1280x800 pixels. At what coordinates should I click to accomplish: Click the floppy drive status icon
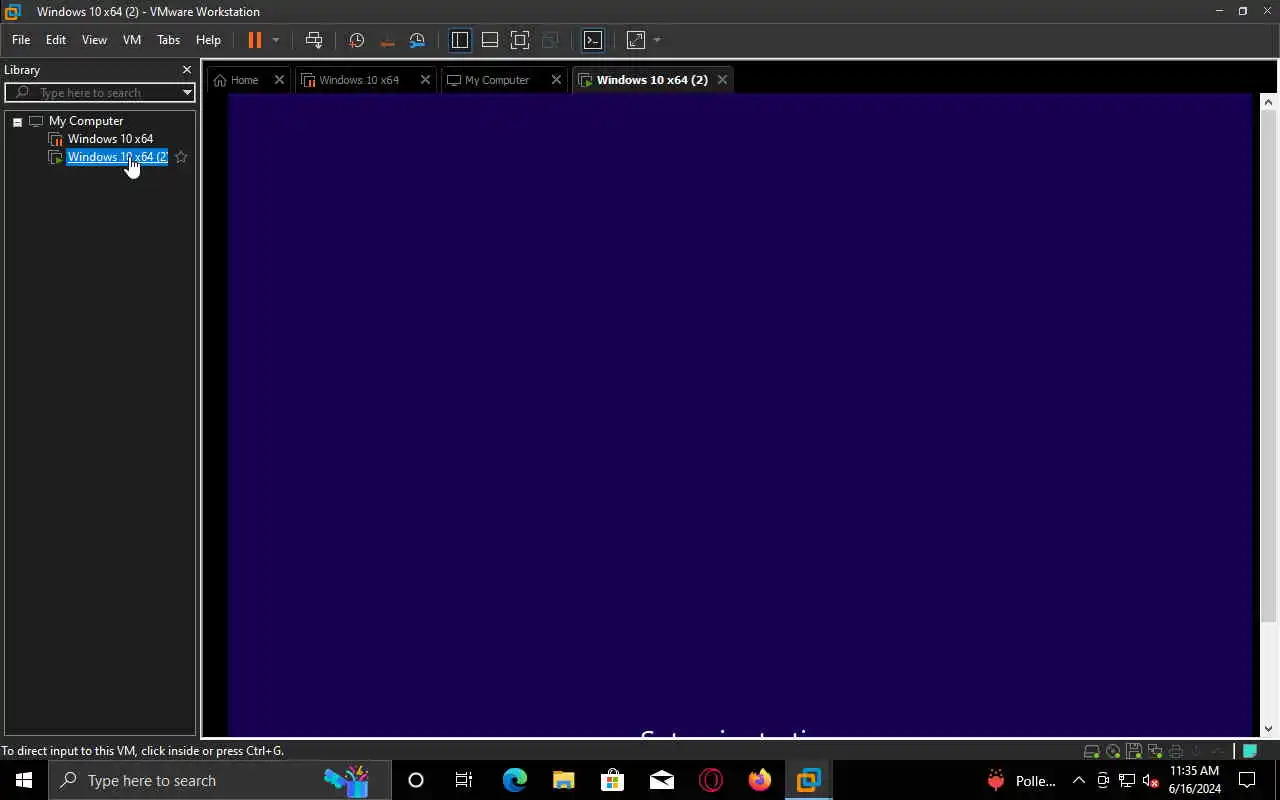1134,751
